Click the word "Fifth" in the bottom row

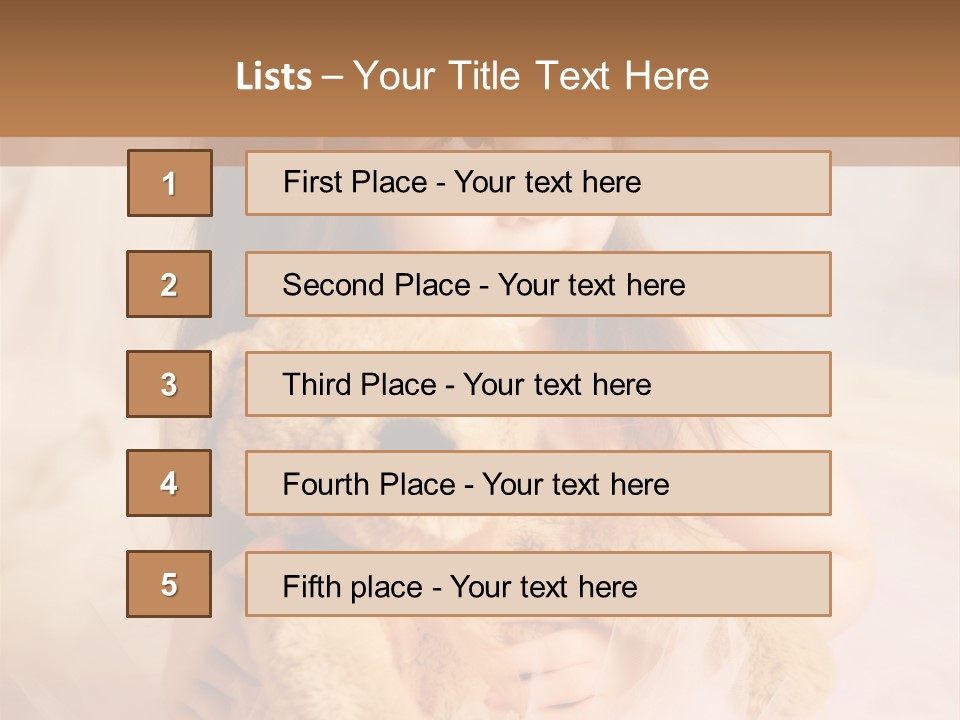(311, 586)
